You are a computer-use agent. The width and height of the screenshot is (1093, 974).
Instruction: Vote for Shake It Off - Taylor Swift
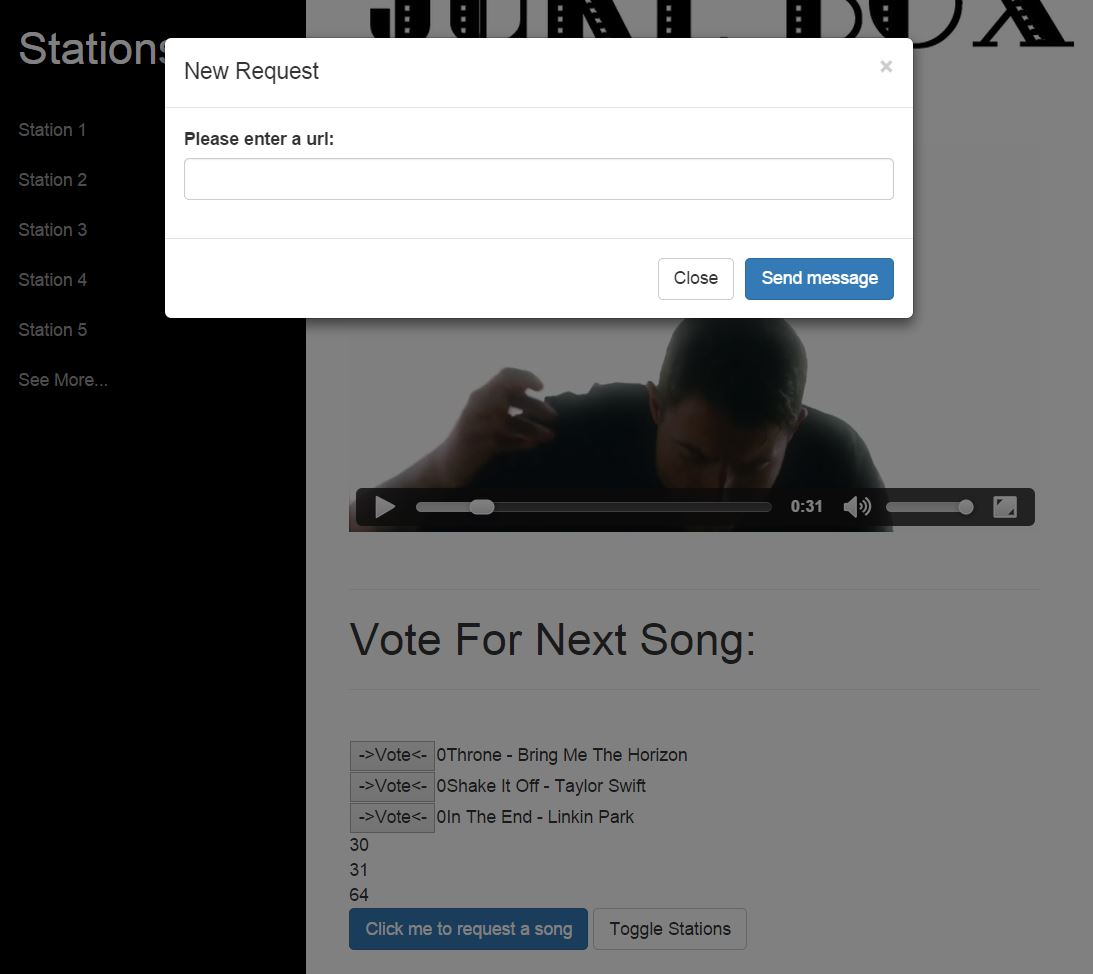tap(392, 786)
